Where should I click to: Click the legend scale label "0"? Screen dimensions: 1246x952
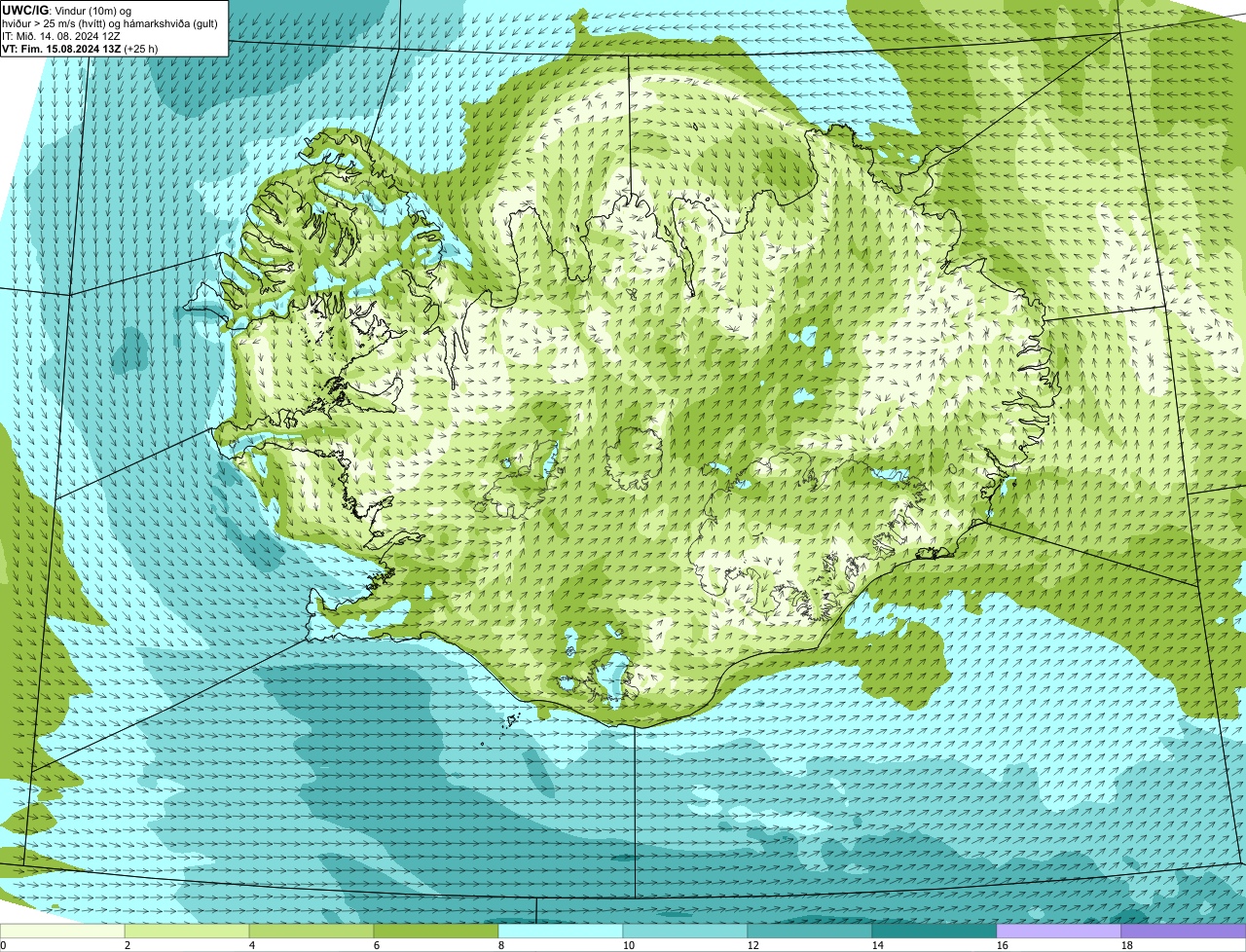(3, 945)
